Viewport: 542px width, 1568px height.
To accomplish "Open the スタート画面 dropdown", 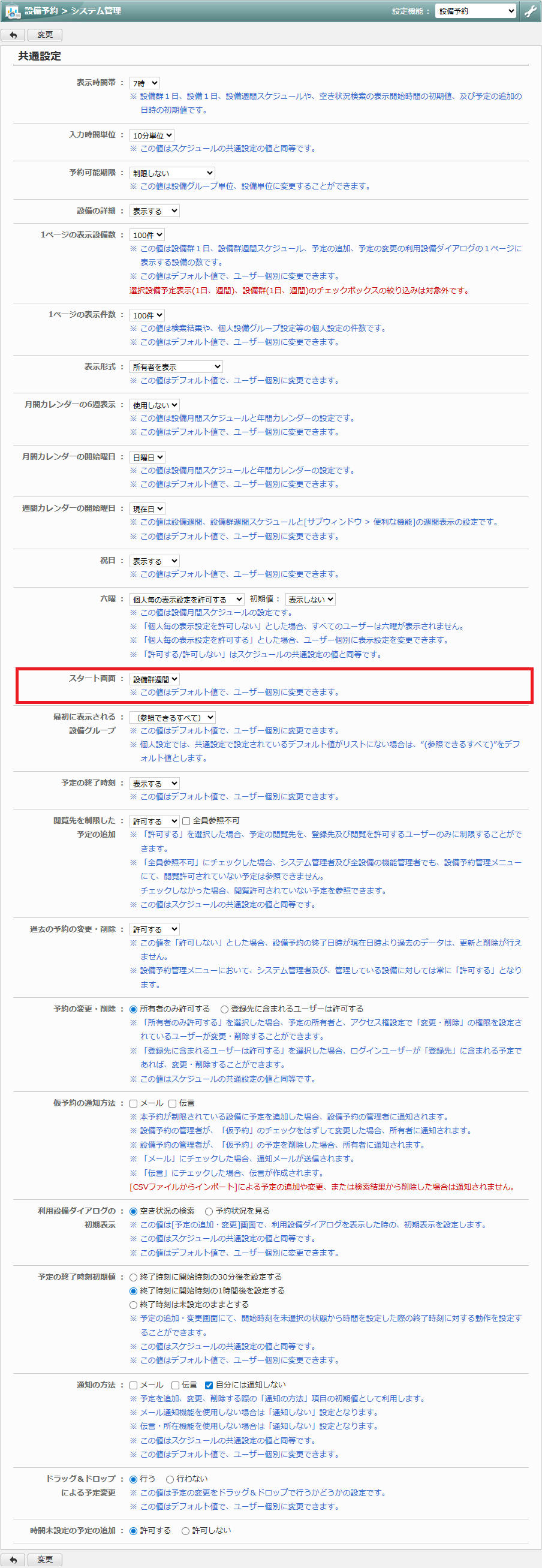I will 155,679.
